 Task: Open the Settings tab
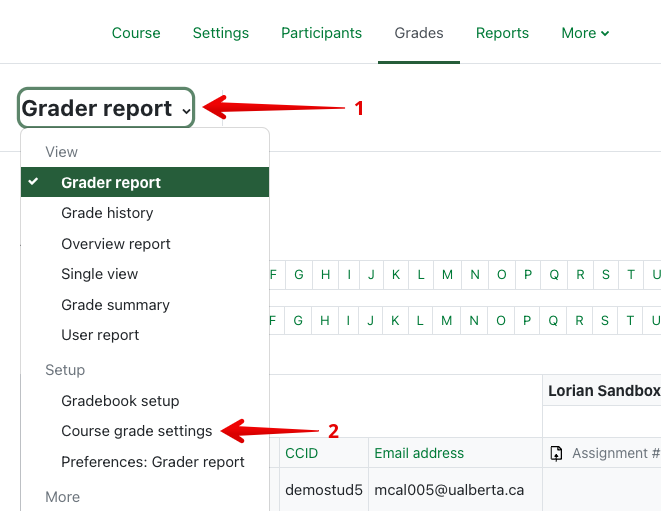tap(220, 33)
